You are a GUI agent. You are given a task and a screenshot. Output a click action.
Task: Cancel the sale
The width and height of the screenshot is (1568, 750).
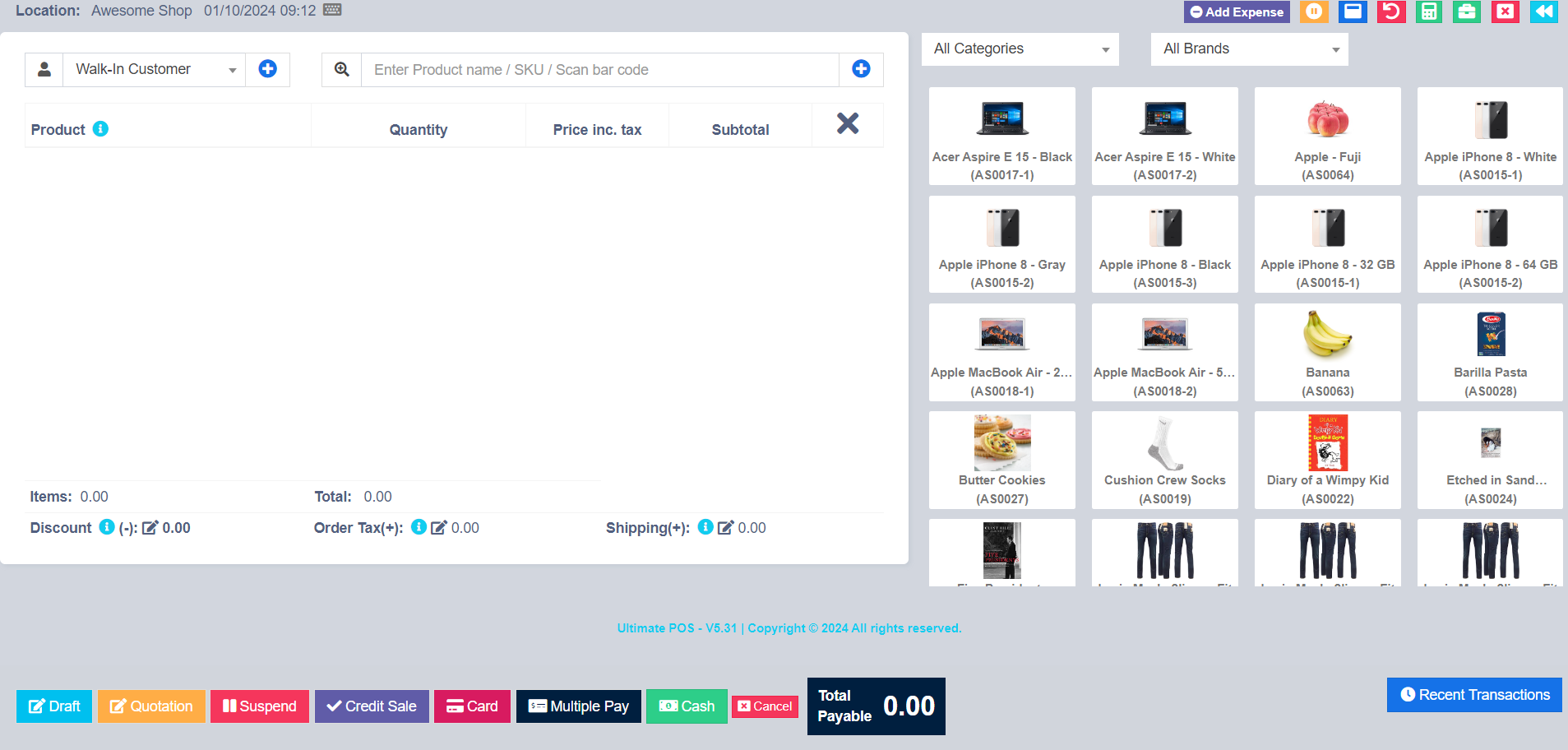765,706
